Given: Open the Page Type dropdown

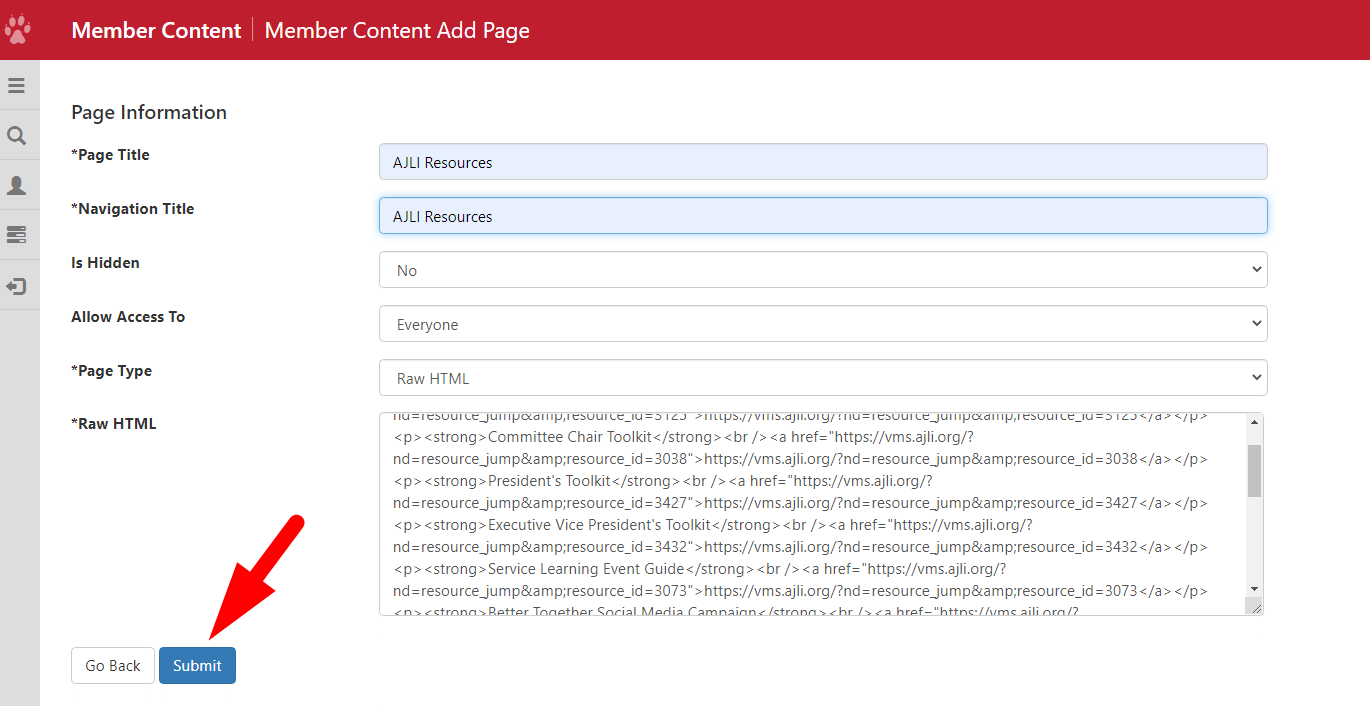Looking at the screenshot, I should pos(823,378).
